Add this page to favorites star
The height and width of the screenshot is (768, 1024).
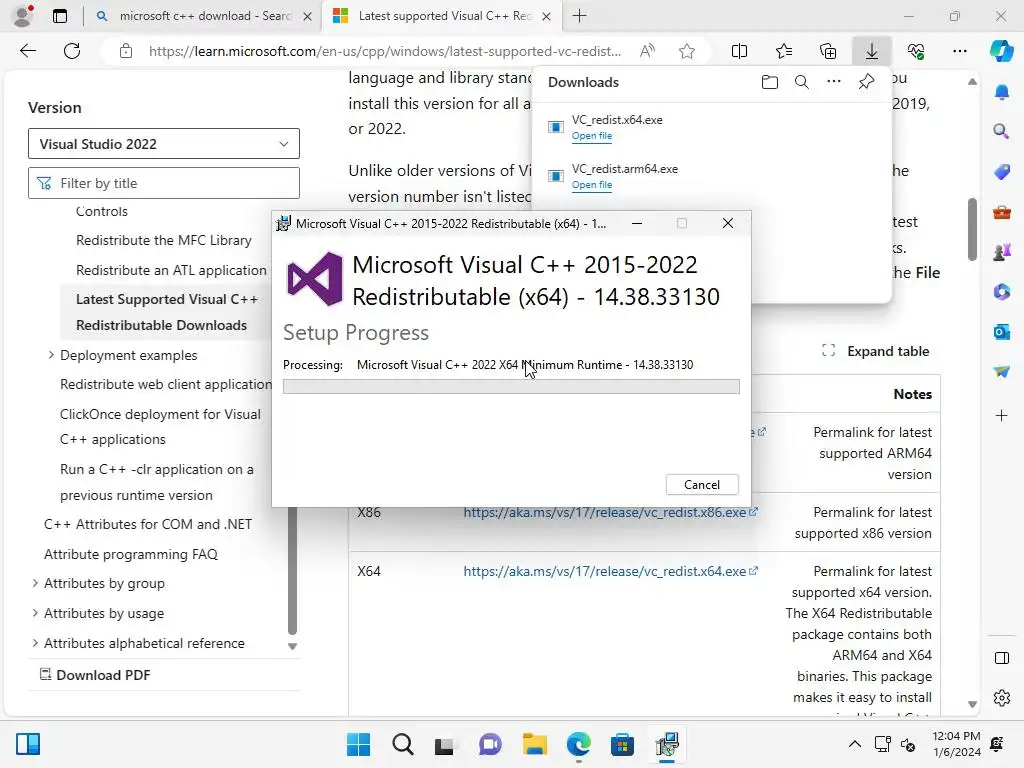[x=686, y=51]
